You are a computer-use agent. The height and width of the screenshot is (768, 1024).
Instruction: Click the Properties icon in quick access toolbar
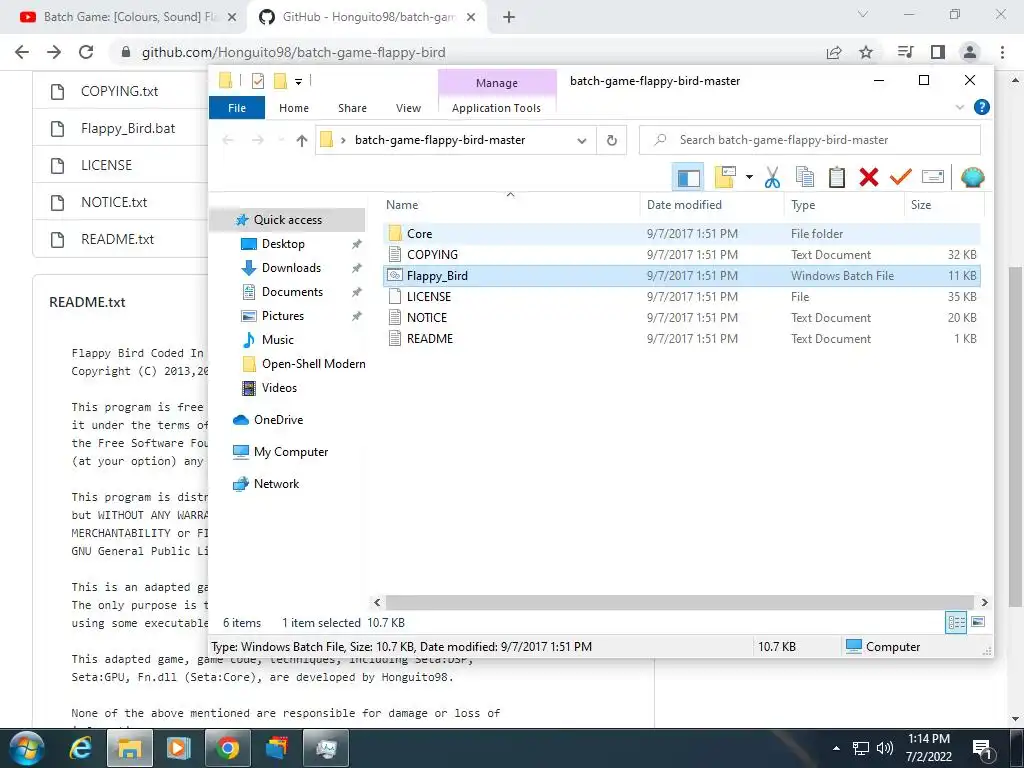tap(258, 81)
